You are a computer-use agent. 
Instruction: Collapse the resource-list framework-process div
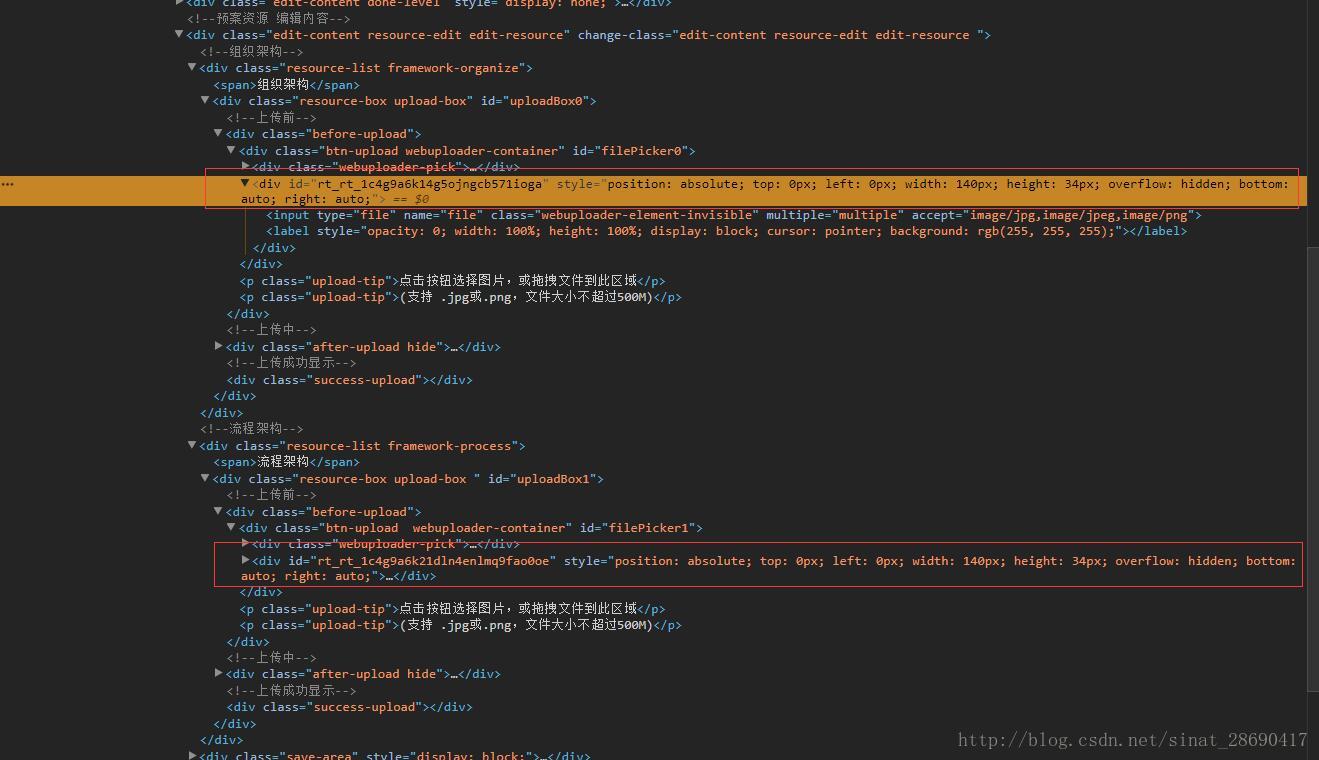point(192,446)
